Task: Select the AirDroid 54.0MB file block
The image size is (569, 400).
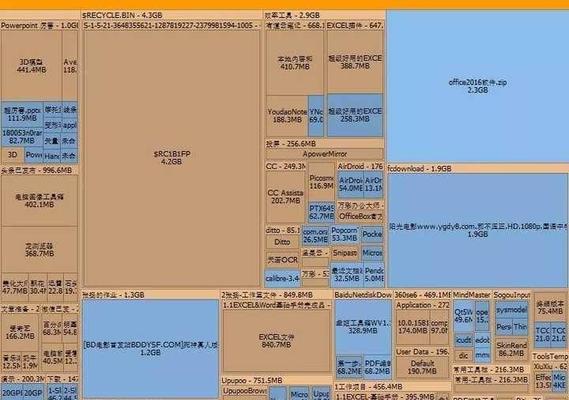Action: (350, 184)
